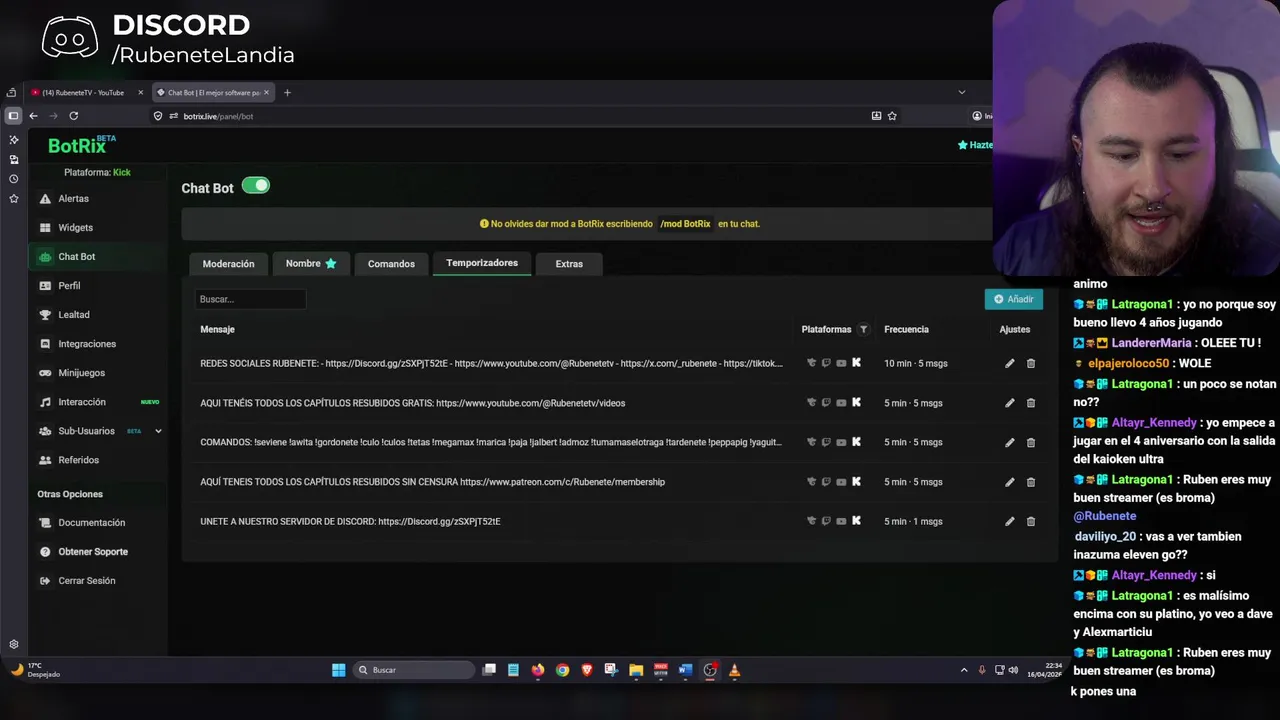The width and height of the screenshot is (1280, 720).
Task: Edit the COMANDOS timer message
Action: coord(1009,442)
